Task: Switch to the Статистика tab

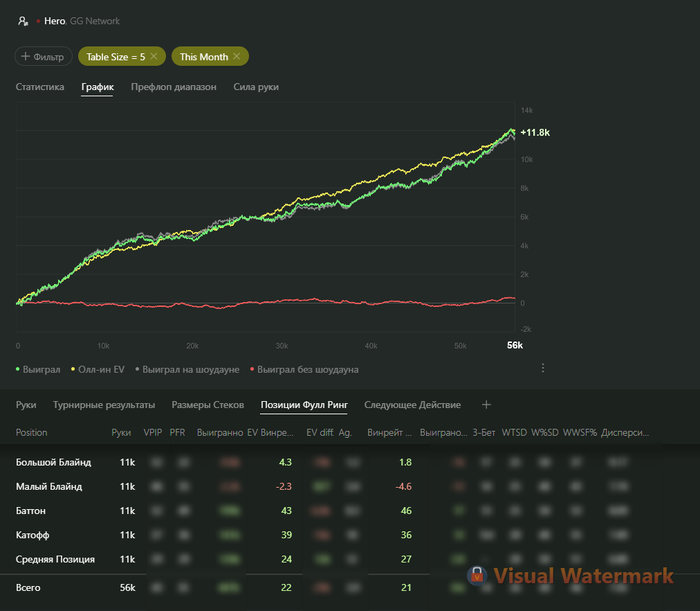Action: click(40, 87)
